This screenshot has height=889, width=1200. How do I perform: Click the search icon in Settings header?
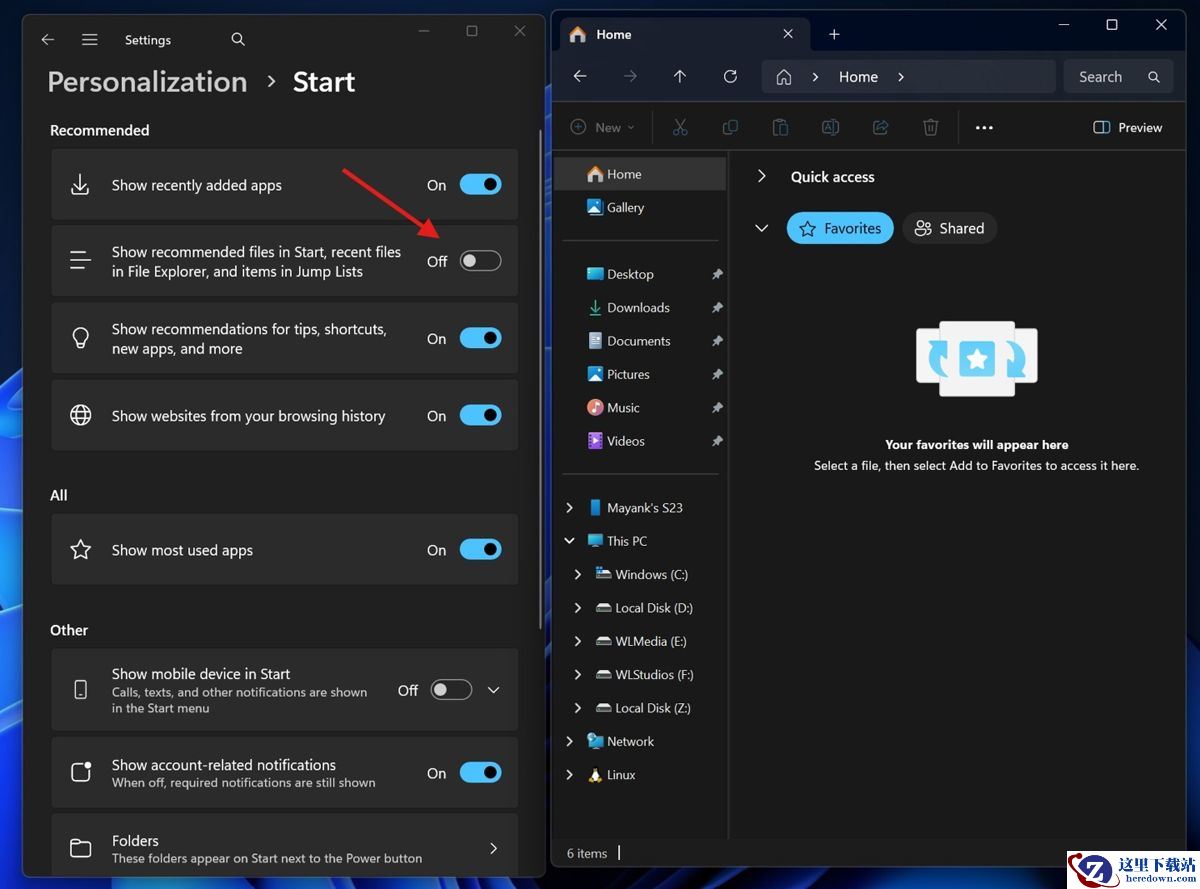point(238,40)
